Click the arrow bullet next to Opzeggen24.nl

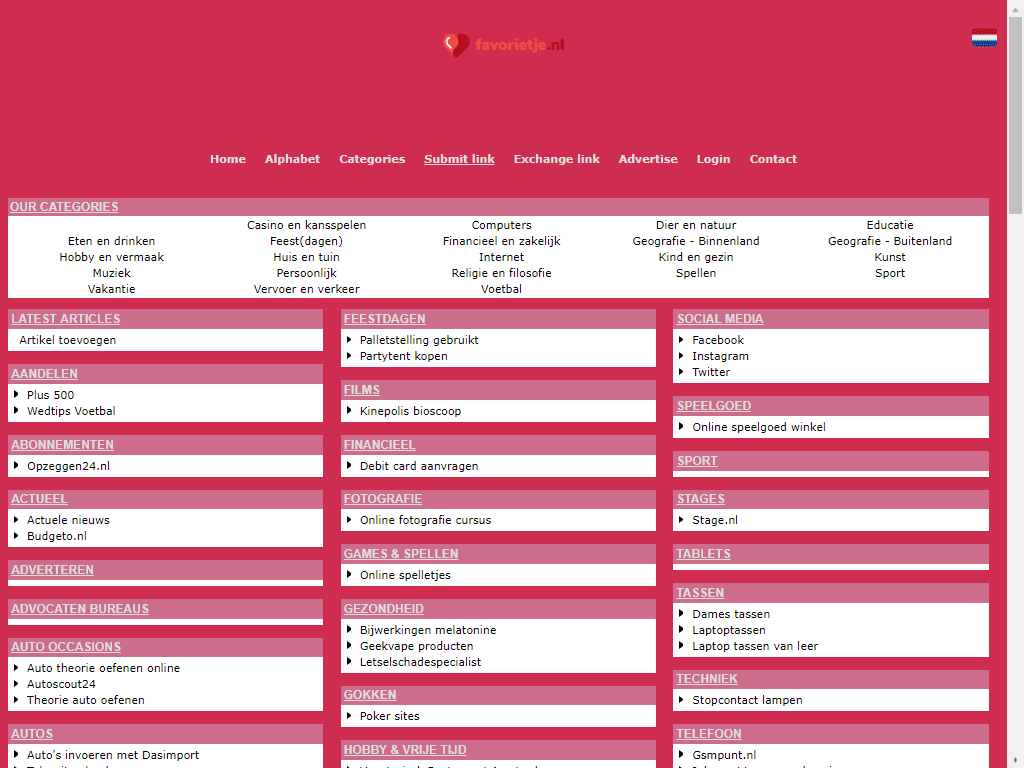tap(17, 466)
